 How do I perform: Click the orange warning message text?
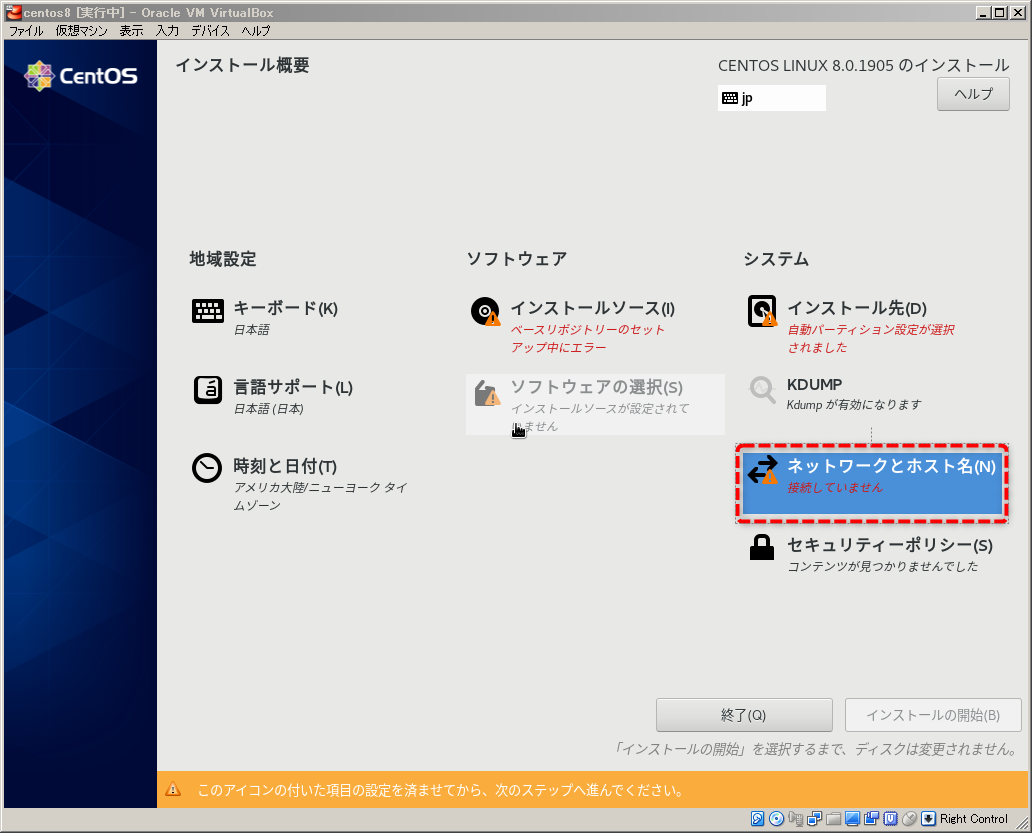click(x=440, y=790)
